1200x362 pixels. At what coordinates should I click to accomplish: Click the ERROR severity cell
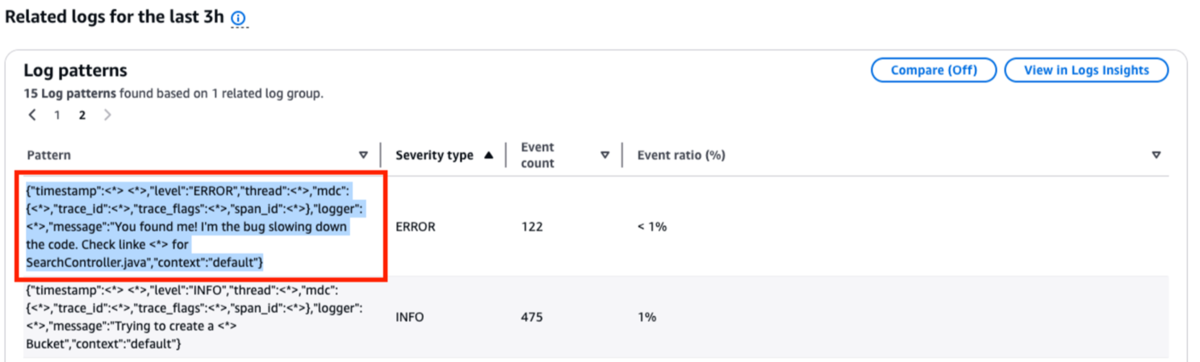pyautogui.click(x=416, y=227)
